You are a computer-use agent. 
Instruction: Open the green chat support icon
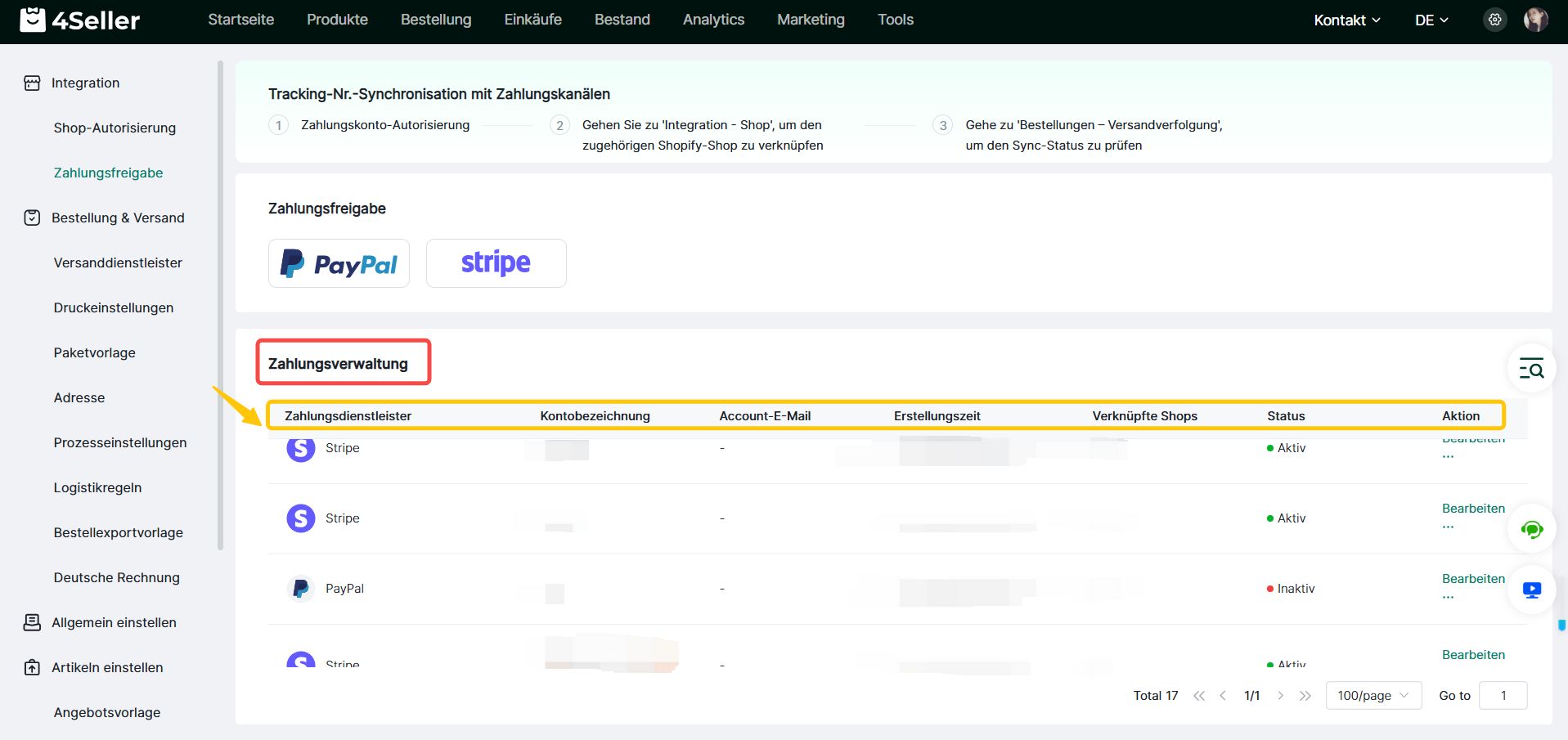[1531, 529]
